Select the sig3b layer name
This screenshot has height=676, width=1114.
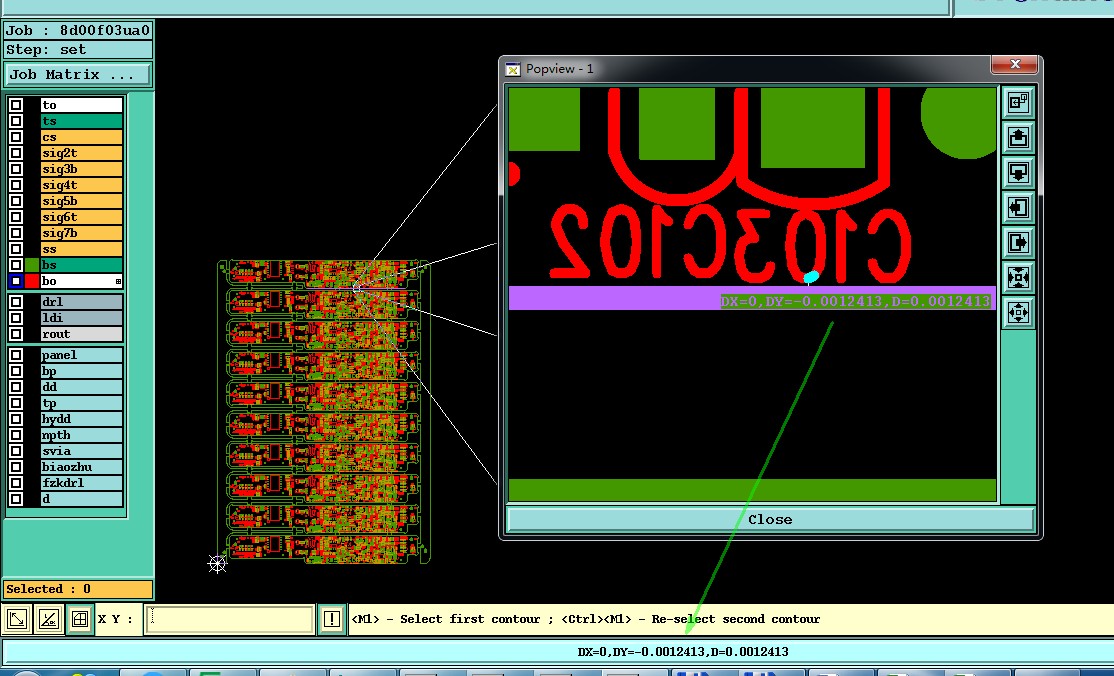81,169
